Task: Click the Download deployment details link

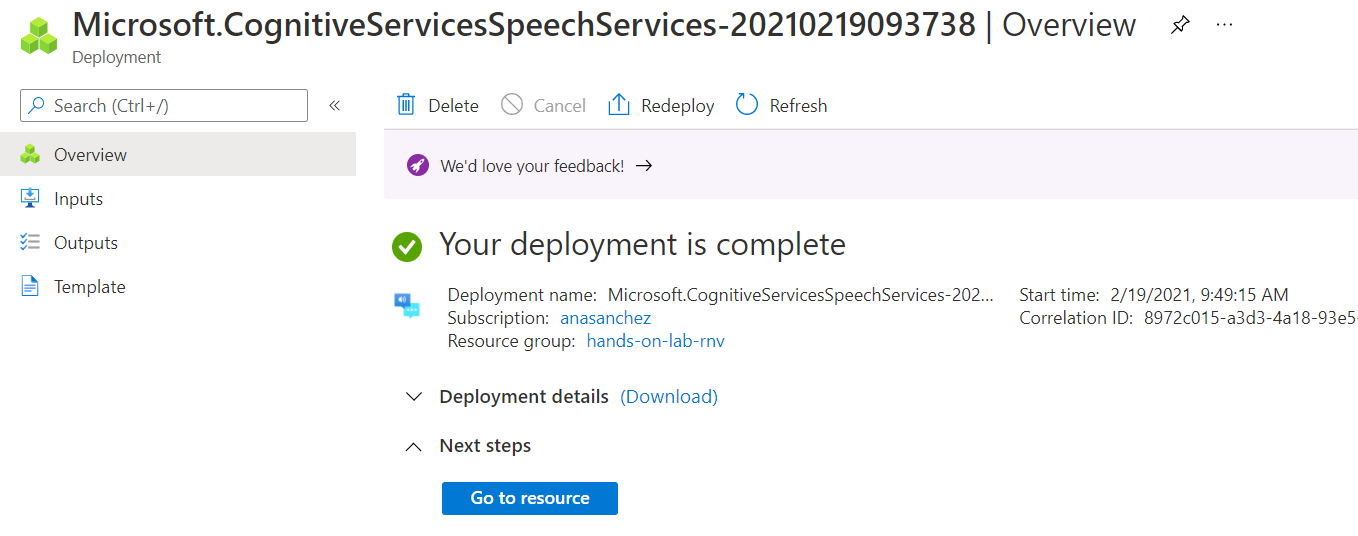Action: point(669,397)
